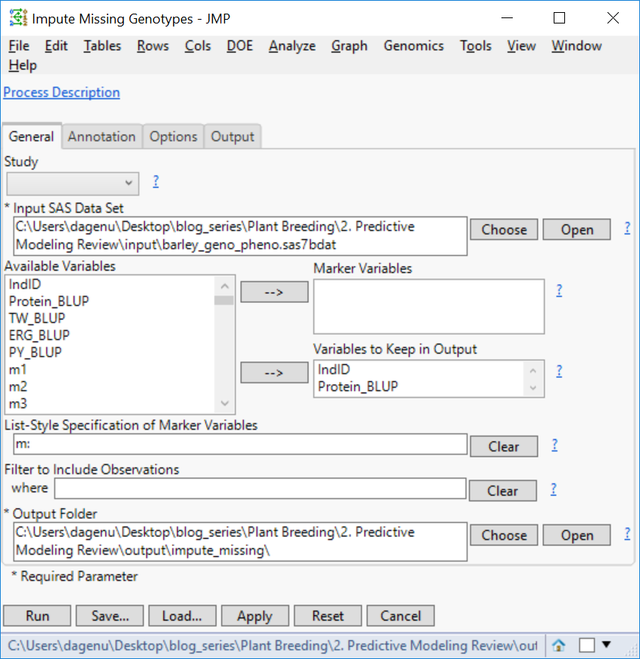Clear the Filter where field
This screenshot has width=640, height=659.
point(503,491)
